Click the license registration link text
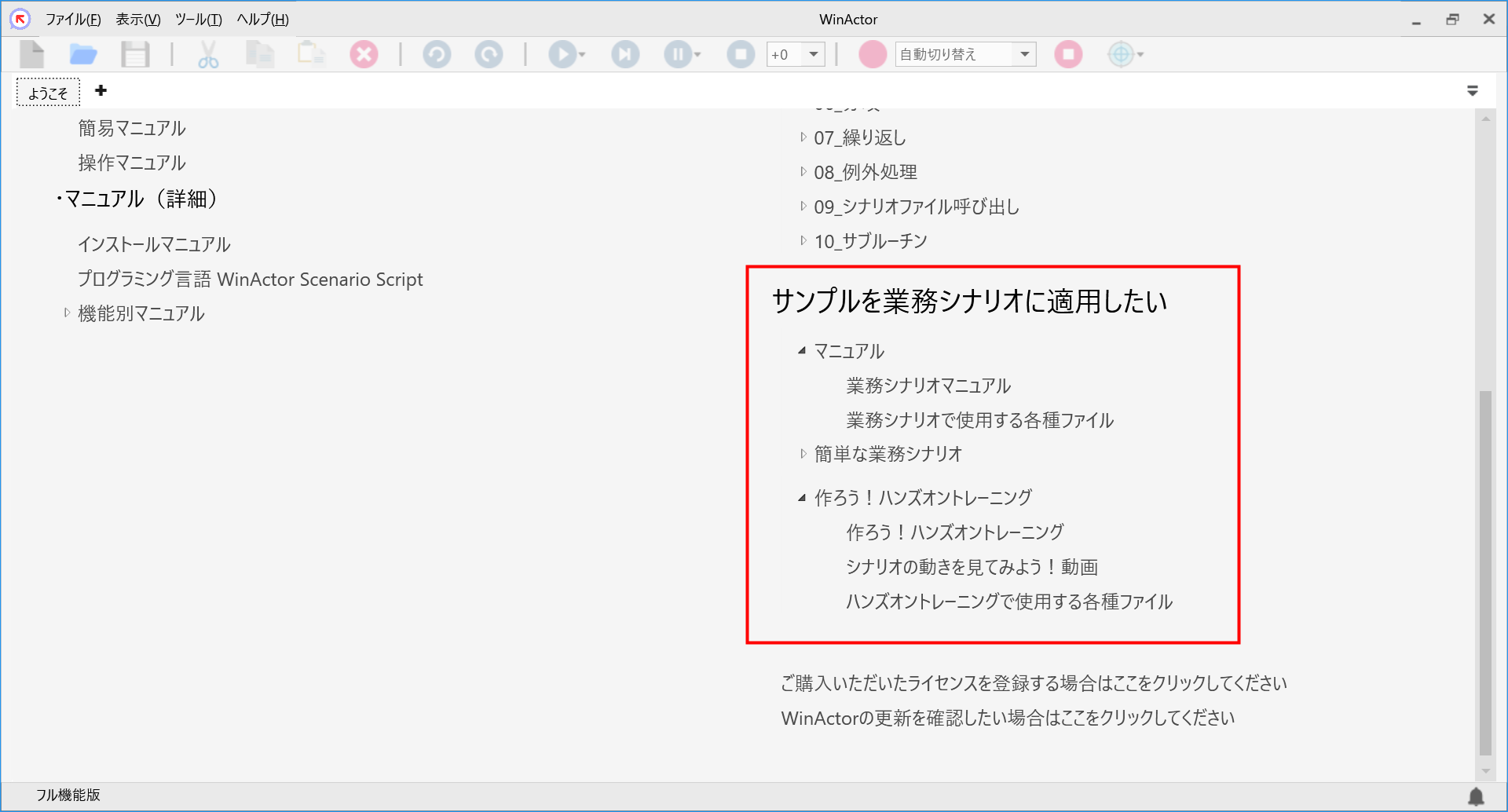Screen dimensions: 1508x812 [1034, 683]
